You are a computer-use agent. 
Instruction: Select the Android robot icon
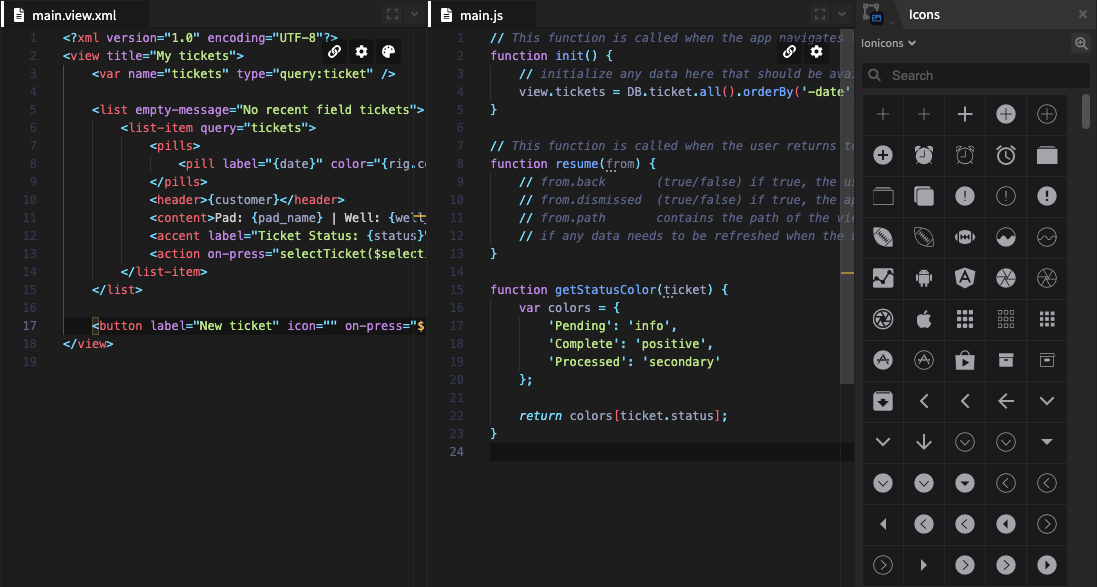point(924,278)
